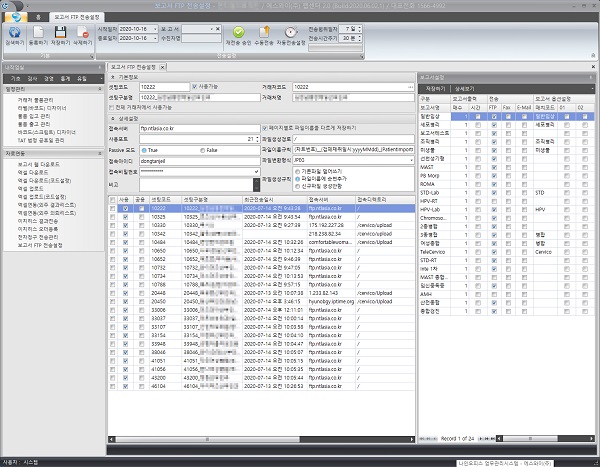Open the 보고서설정 toolbar overflow arrow
600x467 pixels.
pos(592,89)
